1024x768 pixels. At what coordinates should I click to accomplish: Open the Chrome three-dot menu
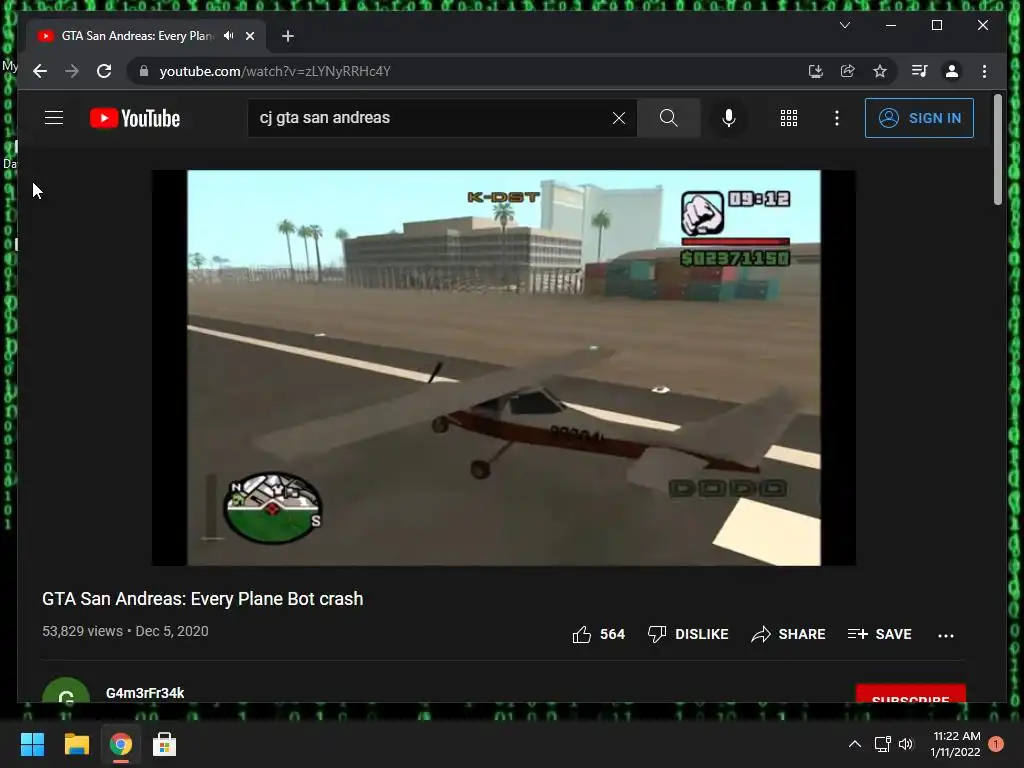coord(984,71)
